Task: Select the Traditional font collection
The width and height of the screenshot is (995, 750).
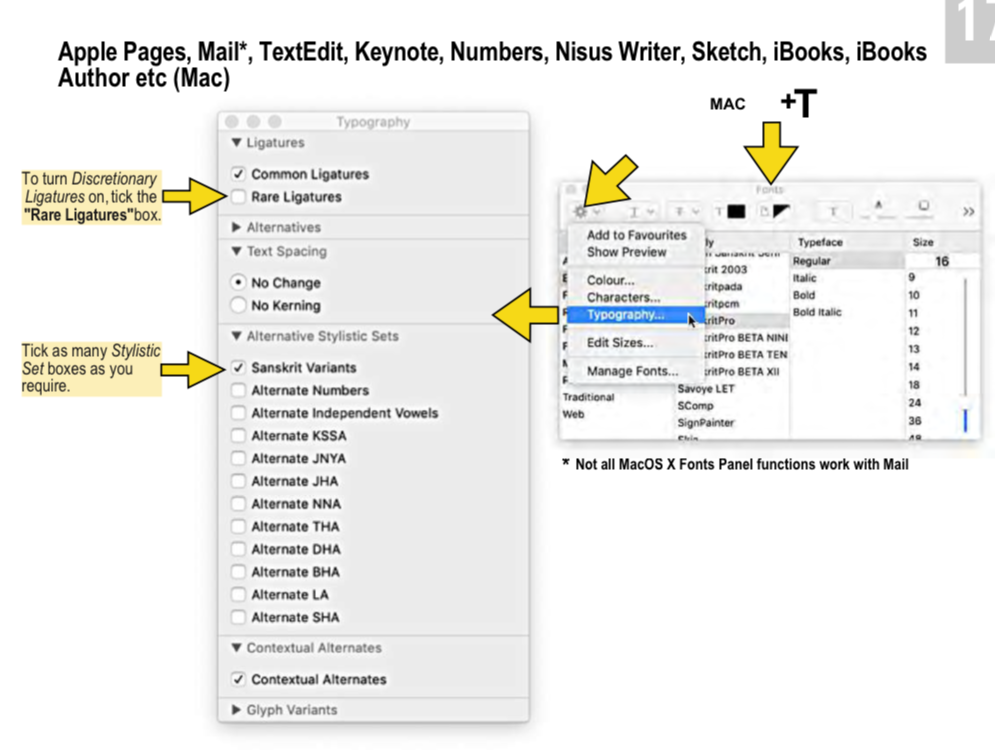Action: pyautogui.click(x=588, y=397)
